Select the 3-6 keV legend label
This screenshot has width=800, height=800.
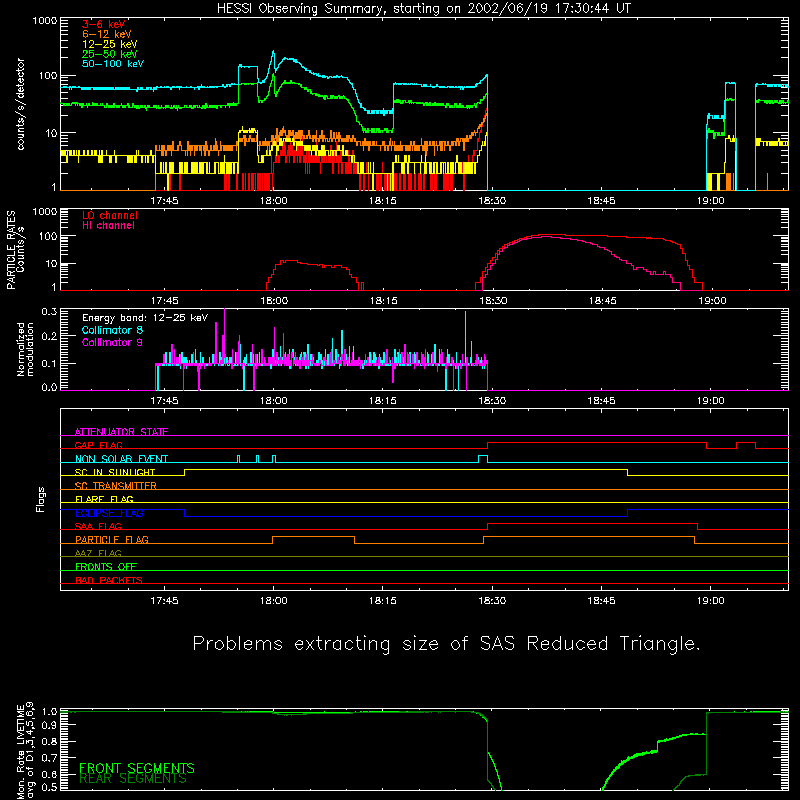click(104, 24)
